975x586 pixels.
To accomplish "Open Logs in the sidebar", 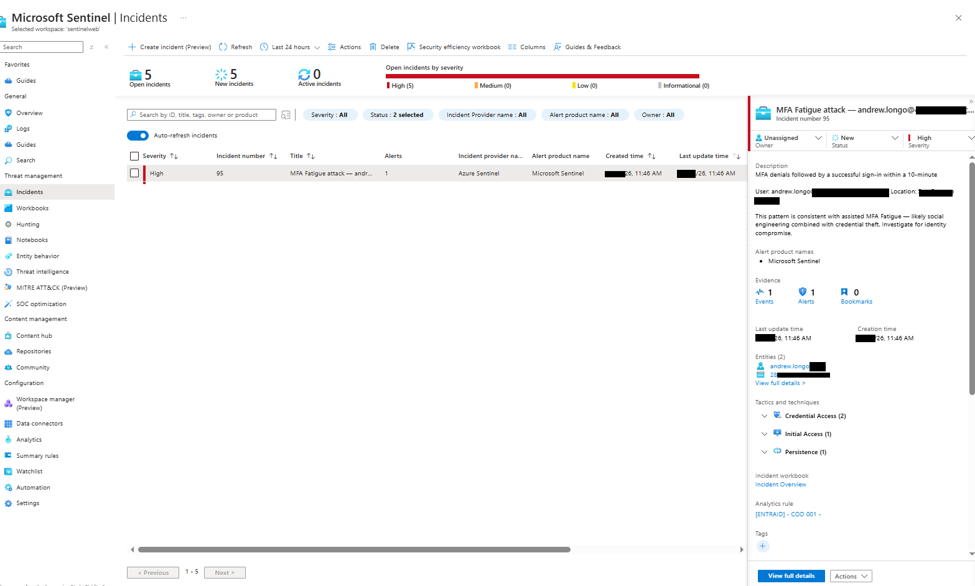I will [23, 128].
